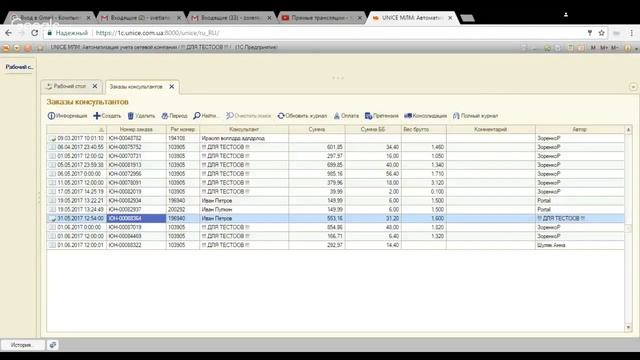Sort by the Рег номер column header
This screenshot has height=360, width=640.
183,129
